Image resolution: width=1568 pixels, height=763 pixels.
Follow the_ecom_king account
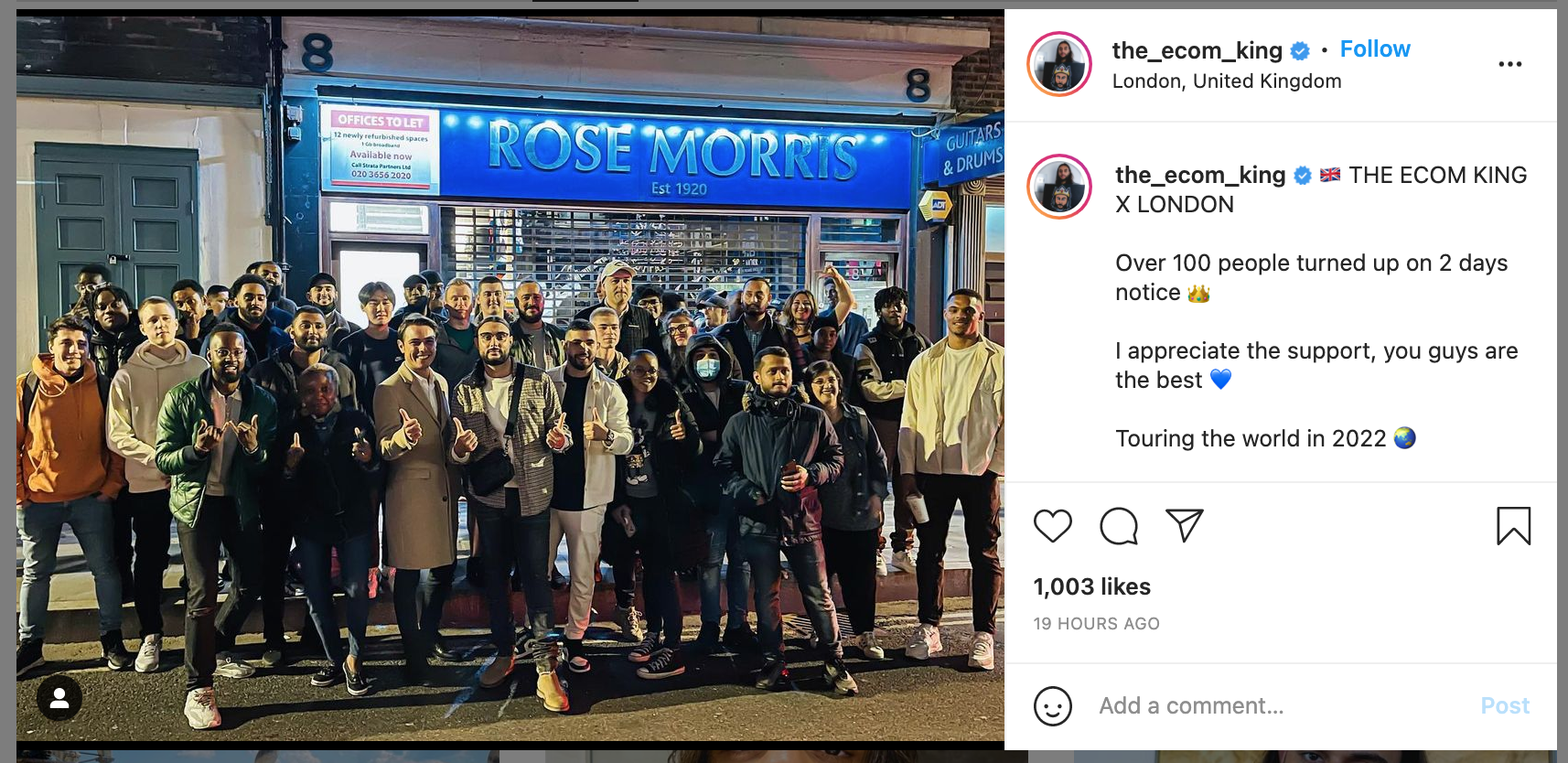click(x=1375, y=49)
